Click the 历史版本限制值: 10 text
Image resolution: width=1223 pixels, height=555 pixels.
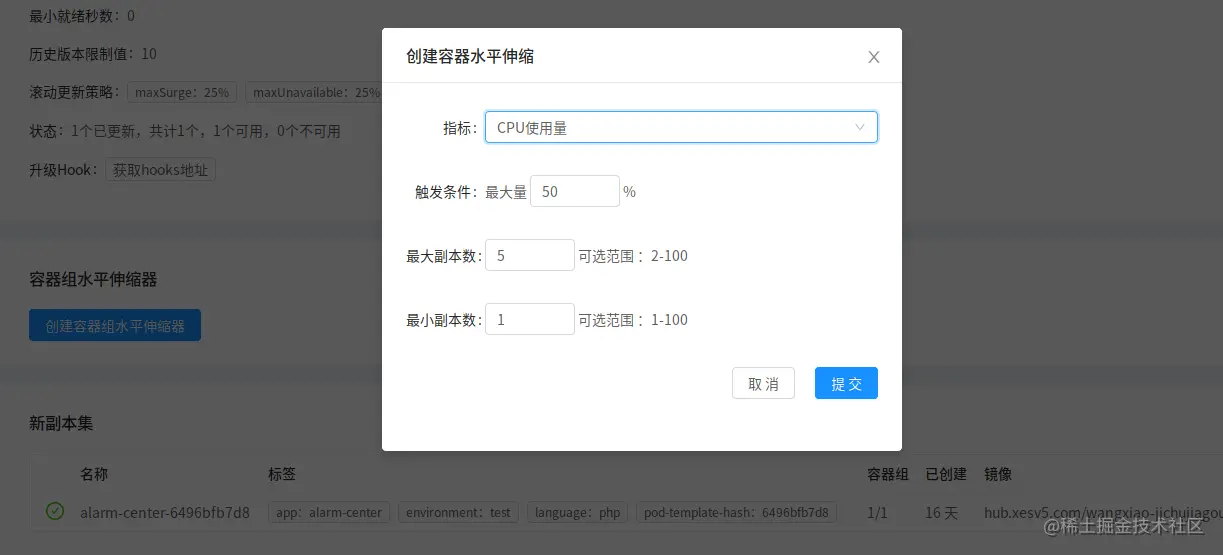pyautogui.click(x=93, y=54)
